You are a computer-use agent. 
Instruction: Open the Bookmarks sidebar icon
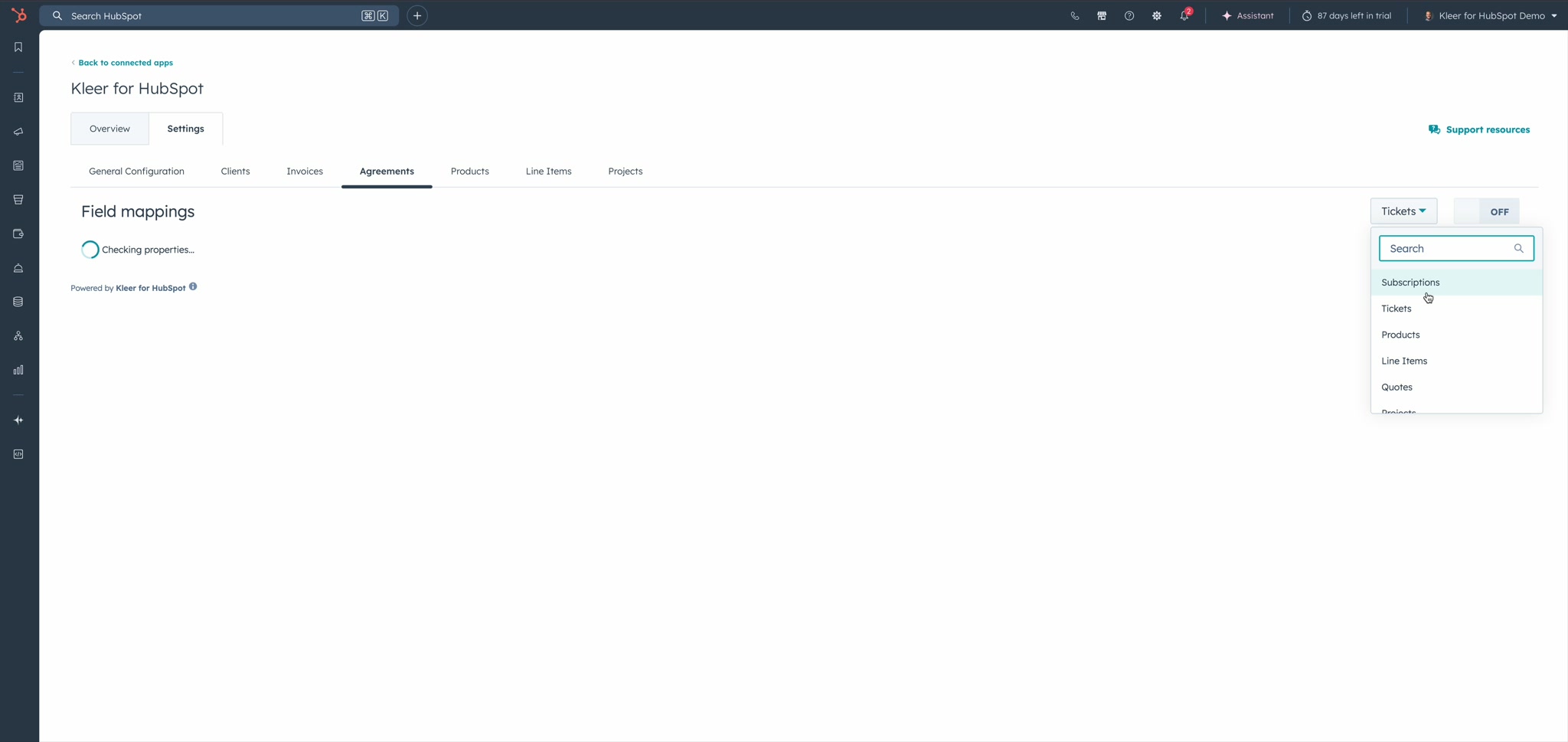[x=18, y=47]
